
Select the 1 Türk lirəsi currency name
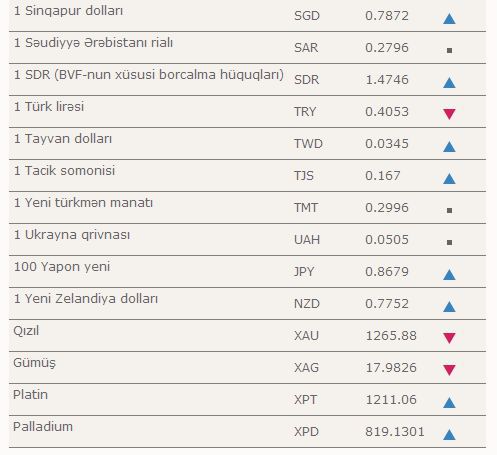coord(49,107)
